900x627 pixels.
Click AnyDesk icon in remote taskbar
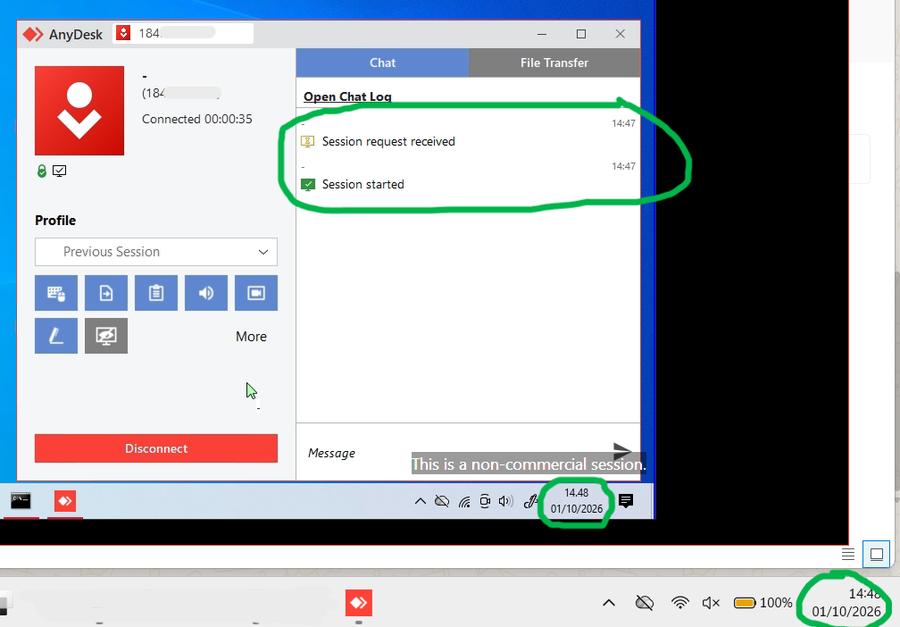65,501
